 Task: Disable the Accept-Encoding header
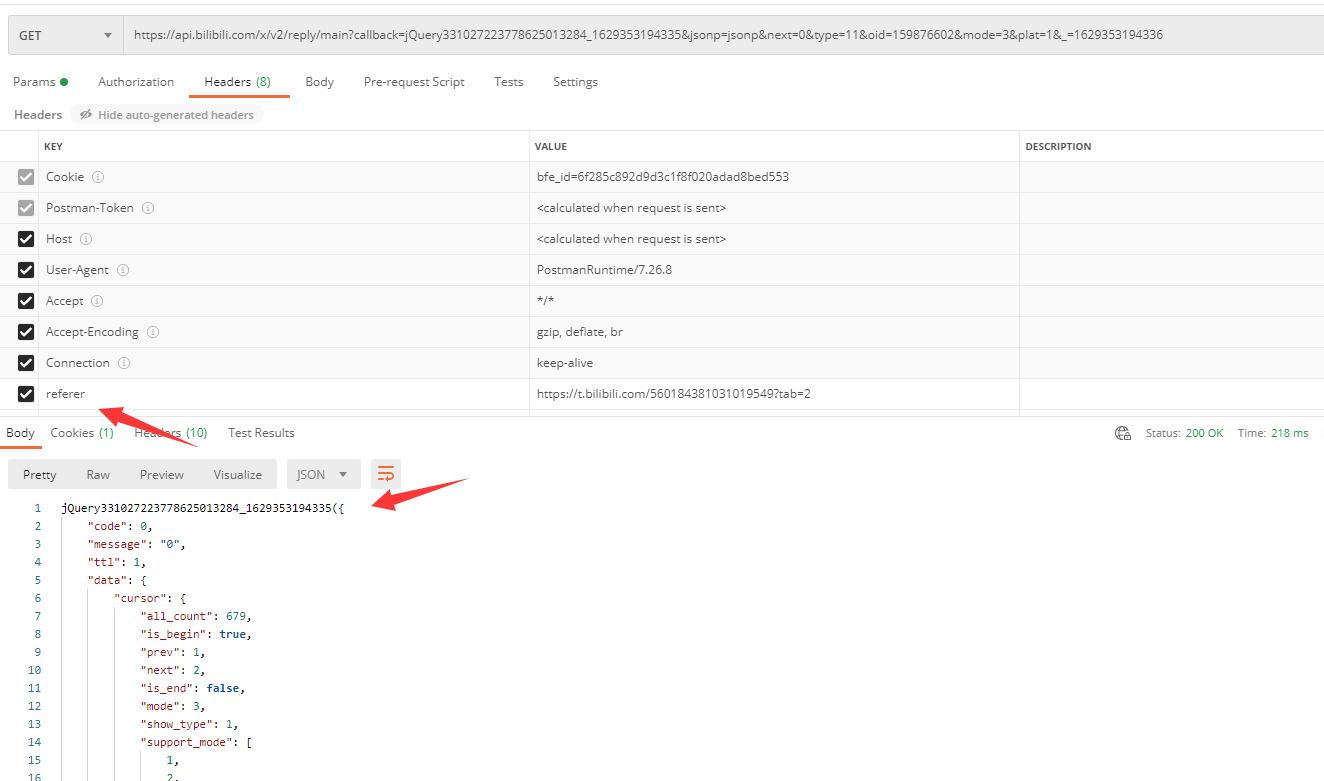[25, 331]
